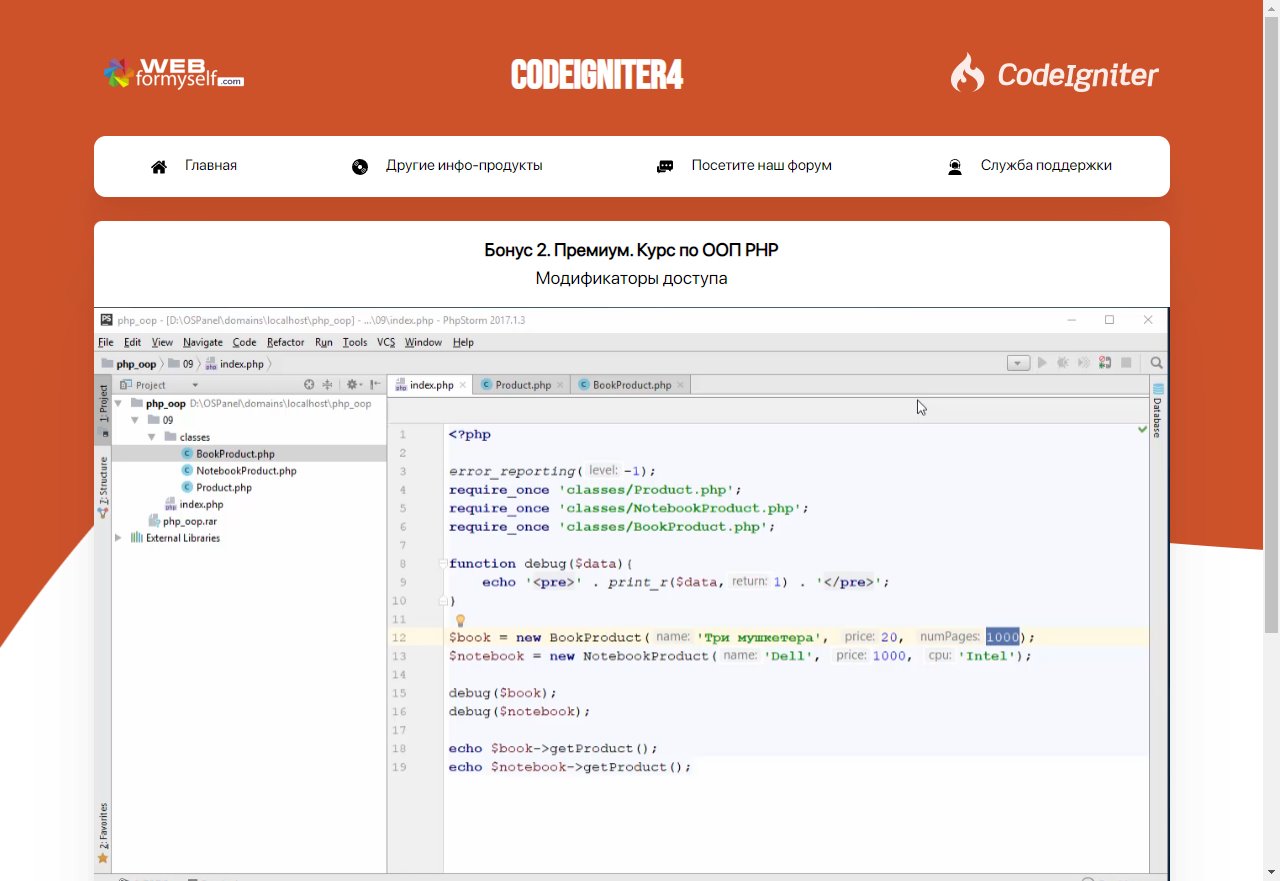This screenshot has width=1280, height=881.
Task: Select php_oop.rar in project tree
Action: tap(189, 521)
